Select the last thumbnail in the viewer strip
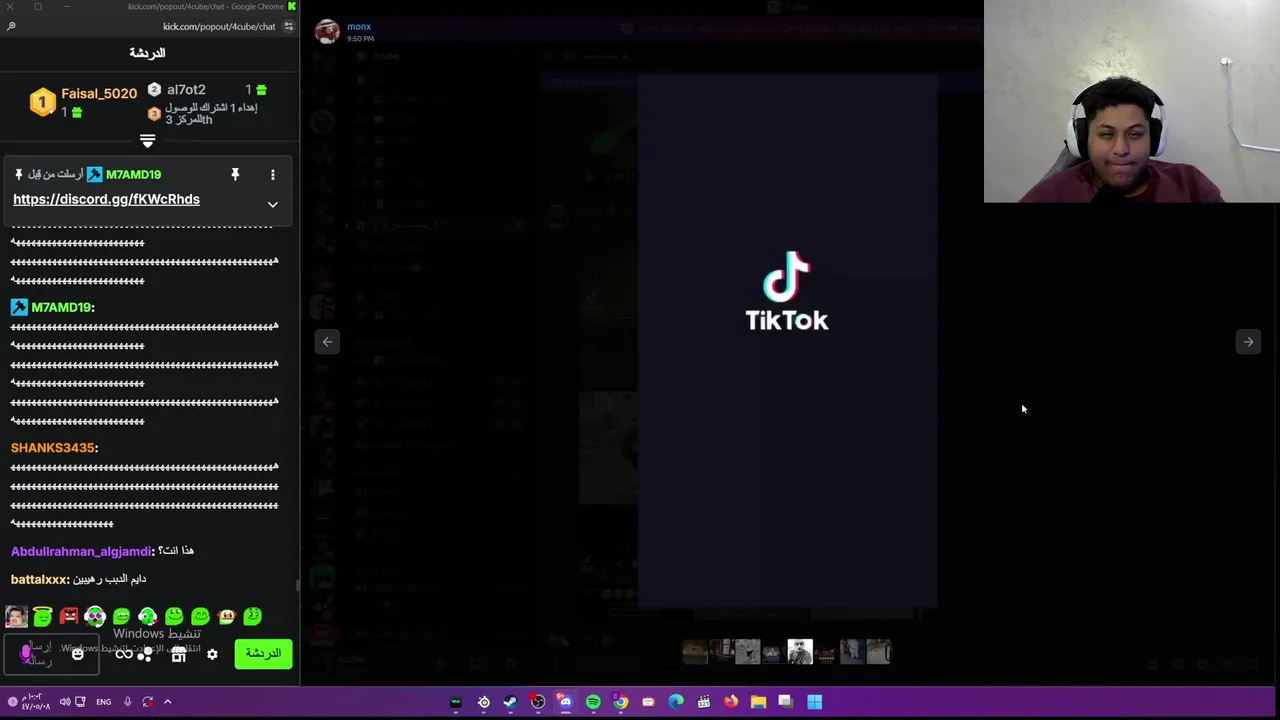1280x720 pixels. click(x=878, y=652)
